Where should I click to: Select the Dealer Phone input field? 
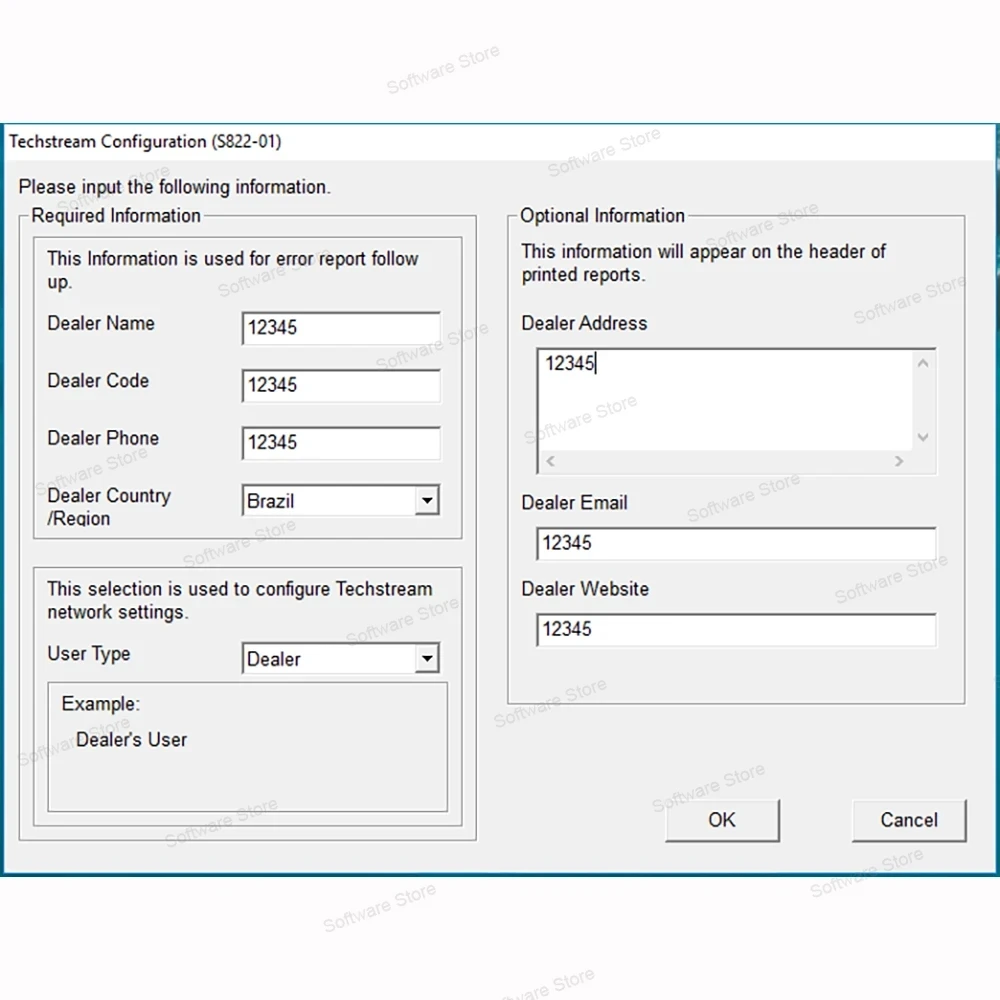[341, 443]
